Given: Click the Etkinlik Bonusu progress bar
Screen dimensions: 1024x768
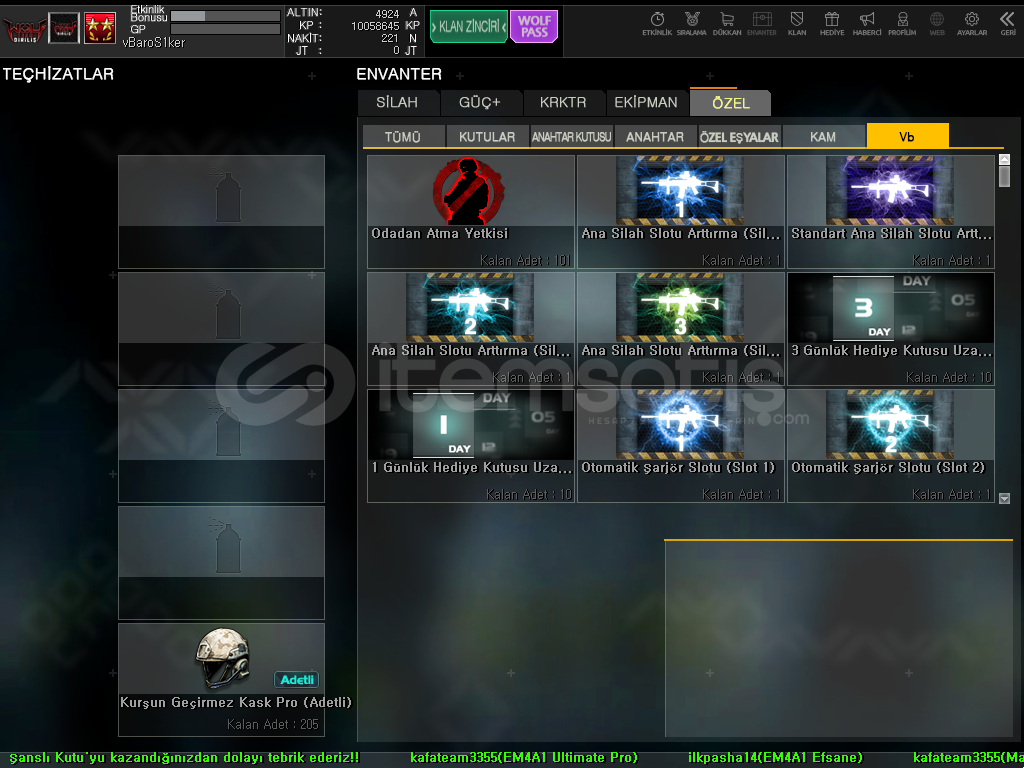Looking at the screenshot, I should click(x=225, y=16).
